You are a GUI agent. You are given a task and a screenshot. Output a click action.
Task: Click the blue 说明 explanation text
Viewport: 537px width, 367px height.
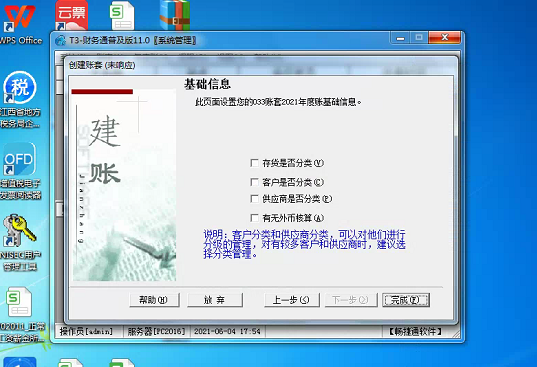tap(304, 244)
